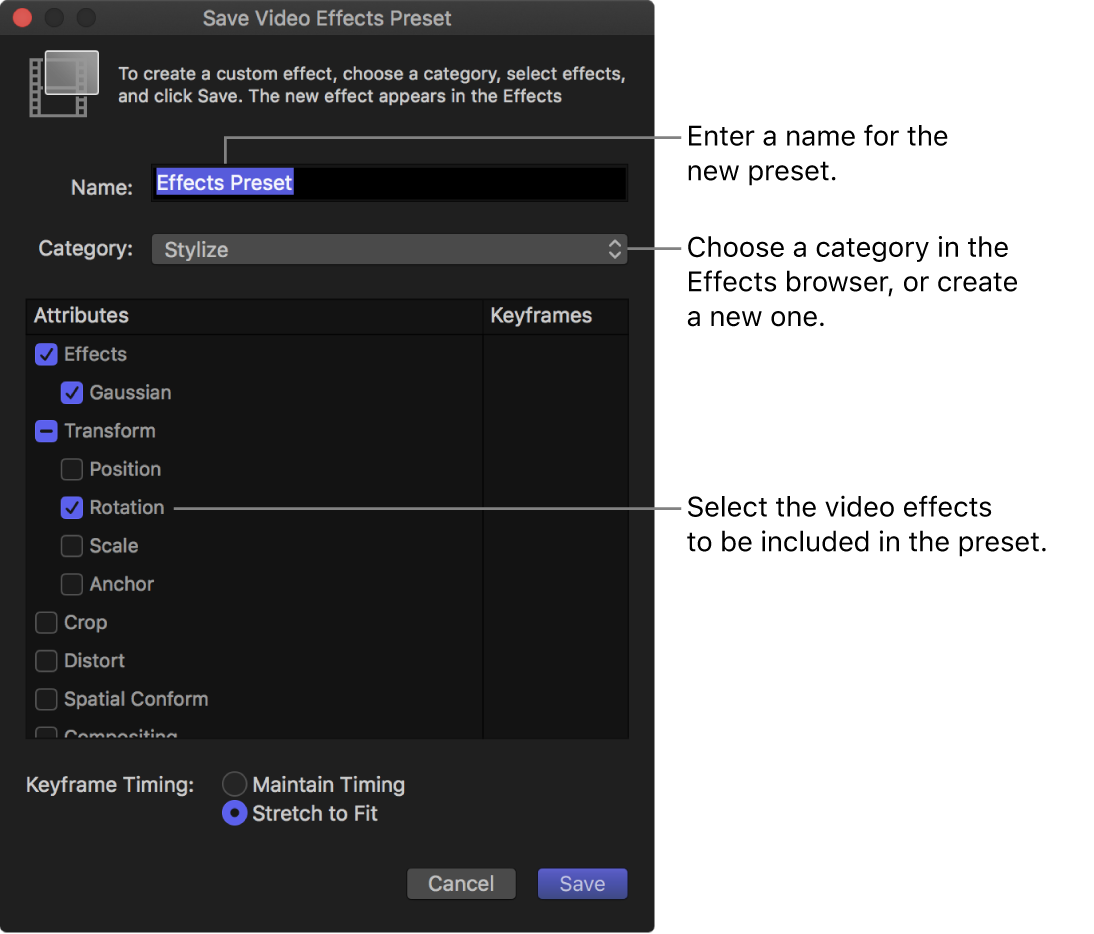This screenshot has height=934, width=1094.
Task: Check the Compositing attribute
Action: 46,734
